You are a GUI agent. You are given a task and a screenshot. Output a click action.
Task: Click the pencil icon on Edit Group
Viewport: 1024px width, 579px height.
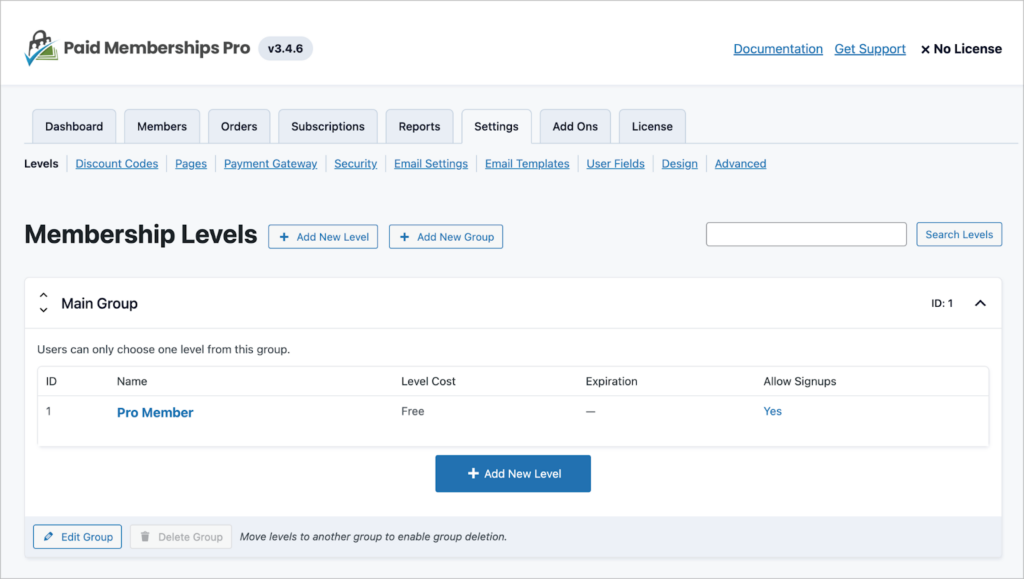(48, 536)
